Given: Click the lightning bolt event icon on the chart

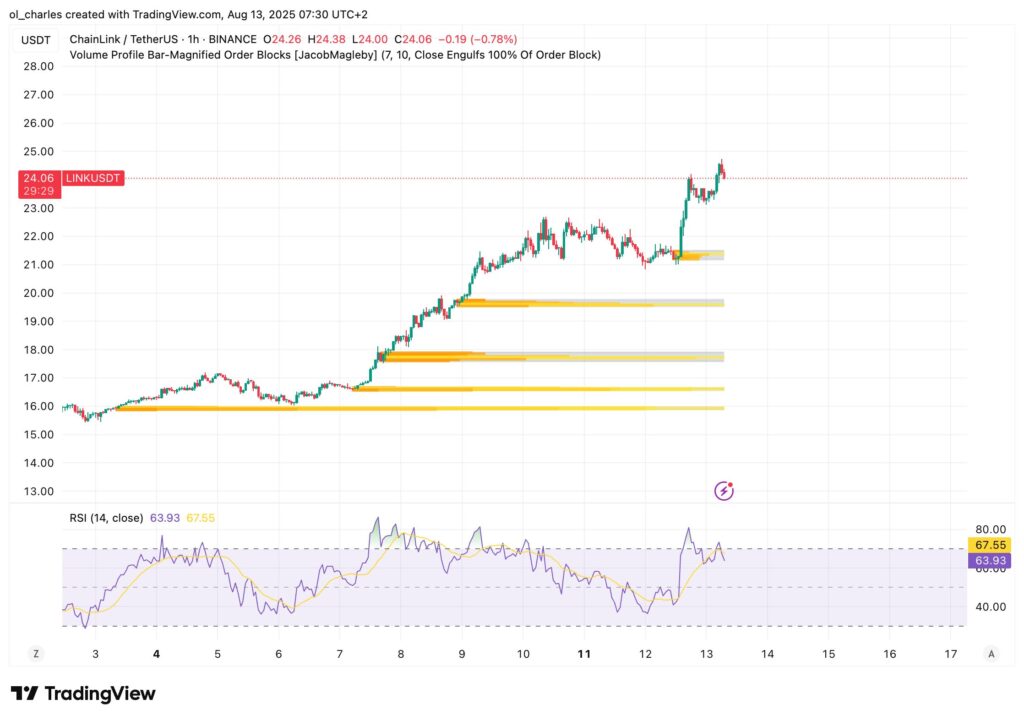Looking at the screenshot, I should click(723, 489).
